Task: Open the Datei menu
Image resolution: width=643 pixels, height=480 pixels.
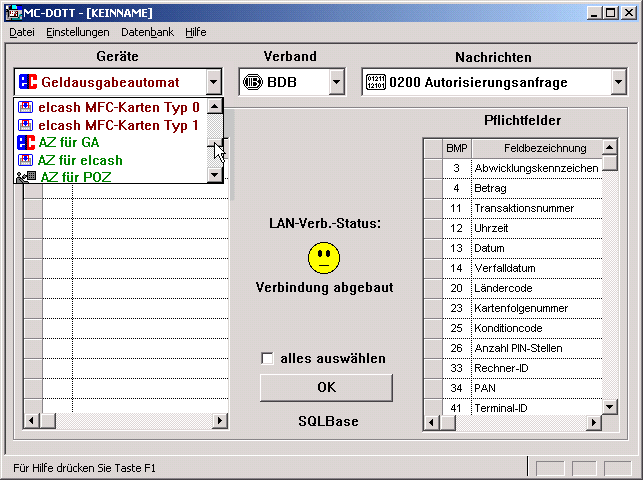Action: coord(22,32)
